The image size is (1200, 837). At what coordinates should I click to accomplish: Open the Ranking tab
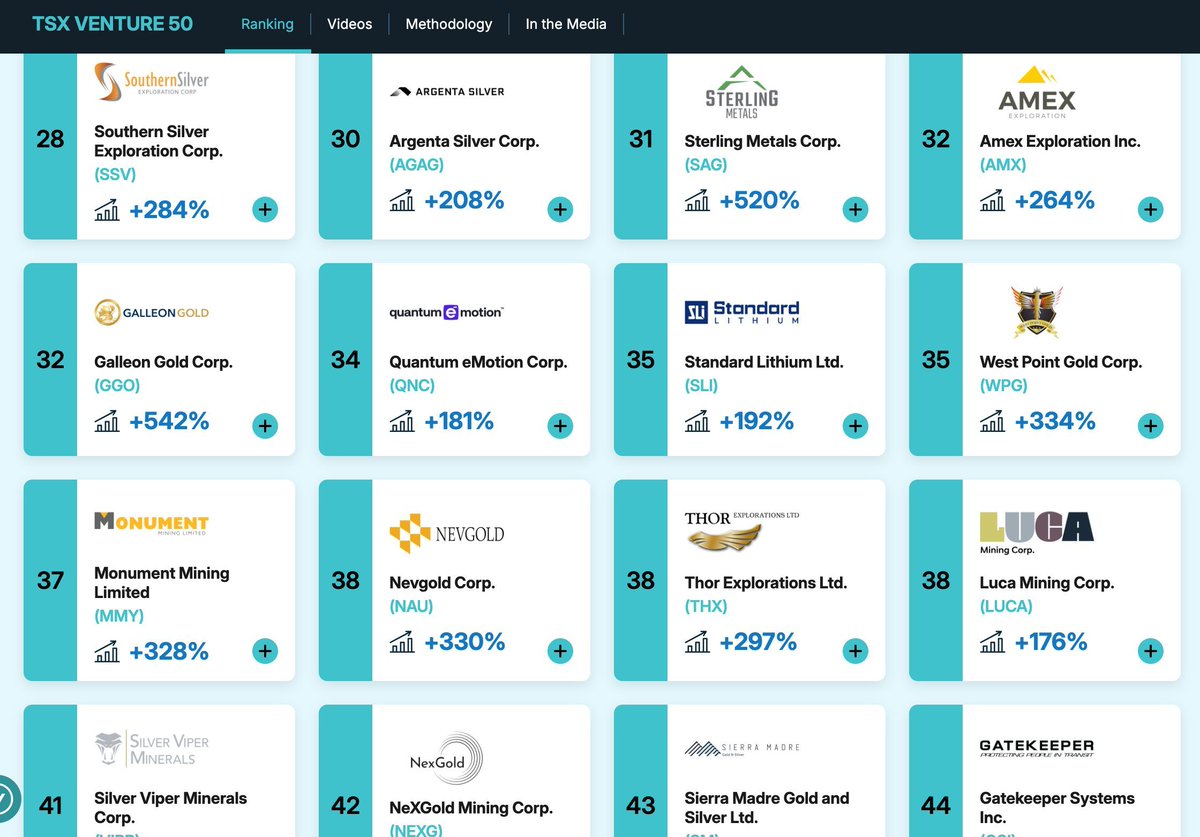[268, 24]
